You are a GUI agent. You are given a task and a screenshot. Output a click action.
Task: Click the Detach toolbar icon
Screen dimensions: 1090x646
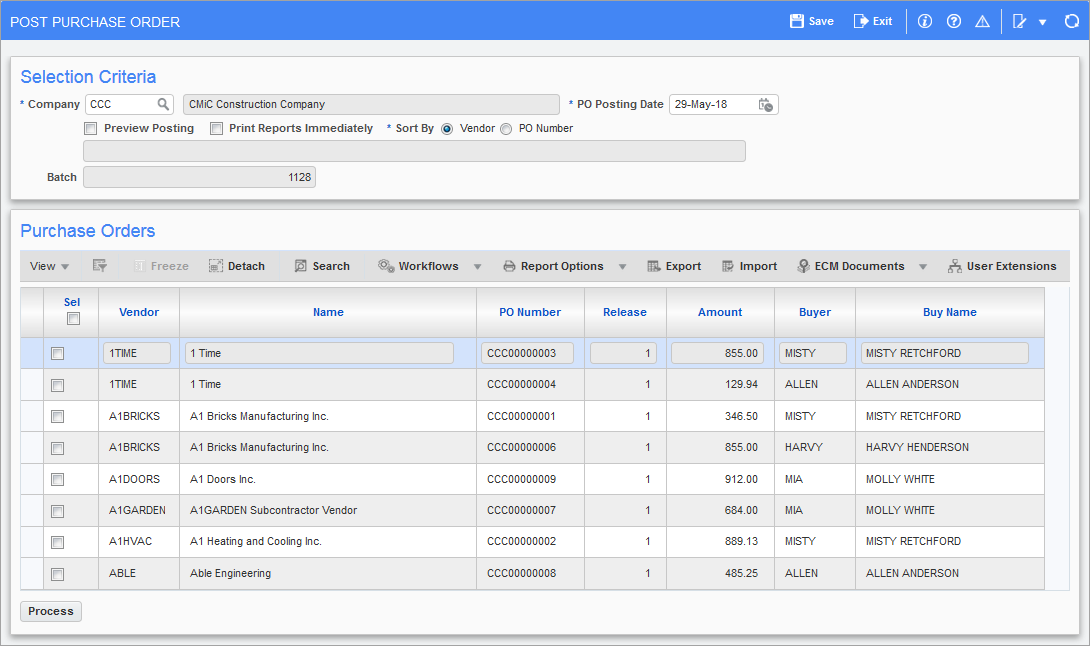[x=216, y=266]
